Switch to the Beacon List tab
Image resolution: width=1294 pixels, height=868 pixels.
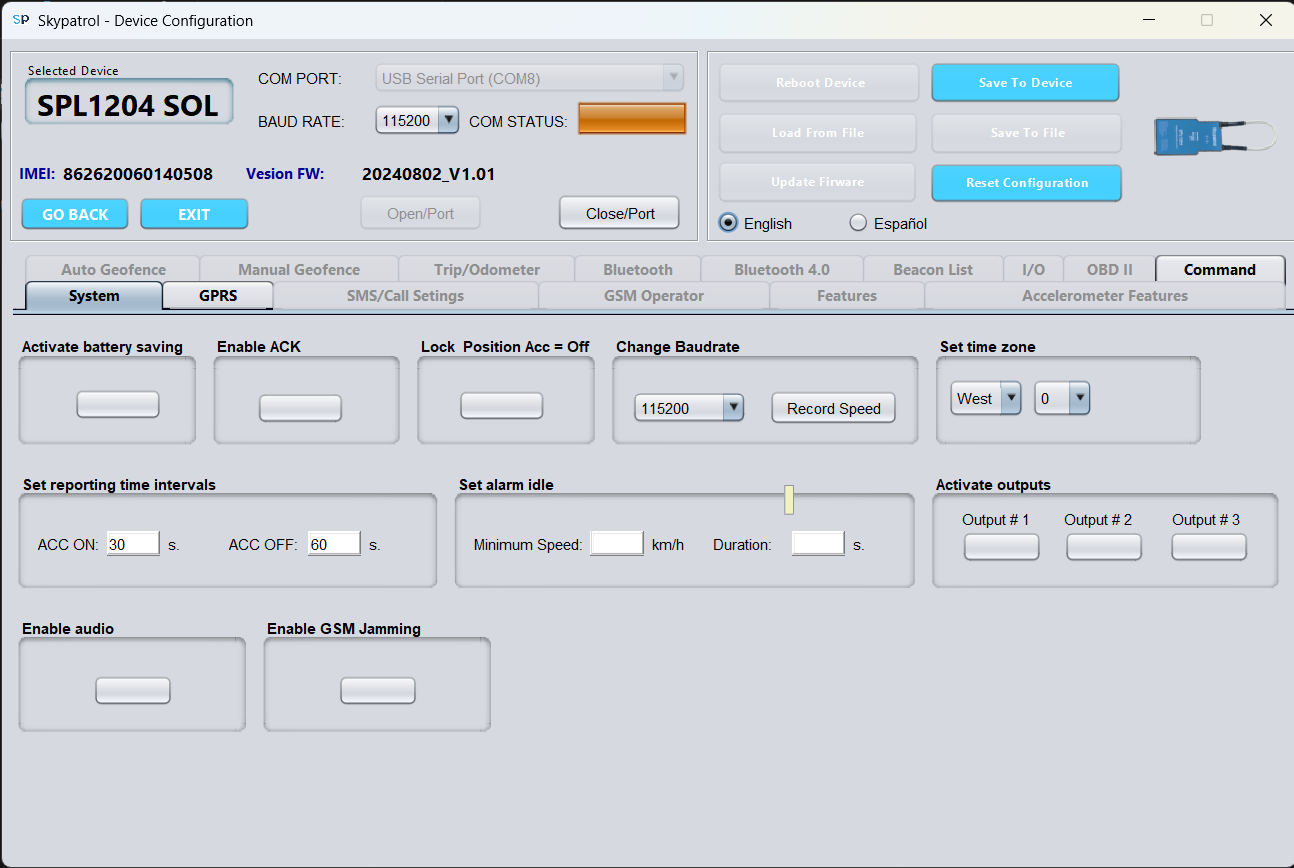coord(933,269)
